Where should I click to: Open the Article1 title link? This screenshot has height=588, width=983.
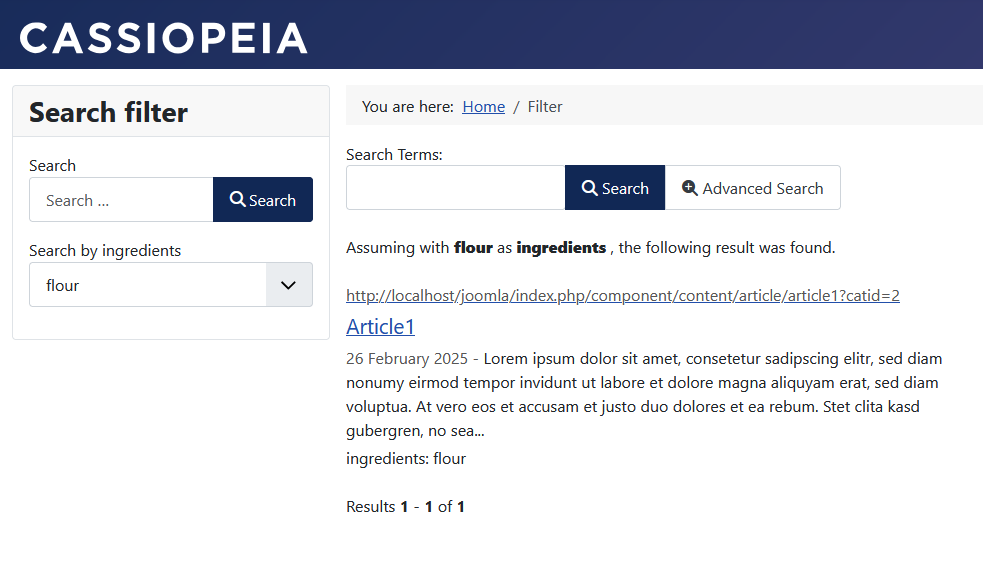pyautogui.click(x=380, y=327)
